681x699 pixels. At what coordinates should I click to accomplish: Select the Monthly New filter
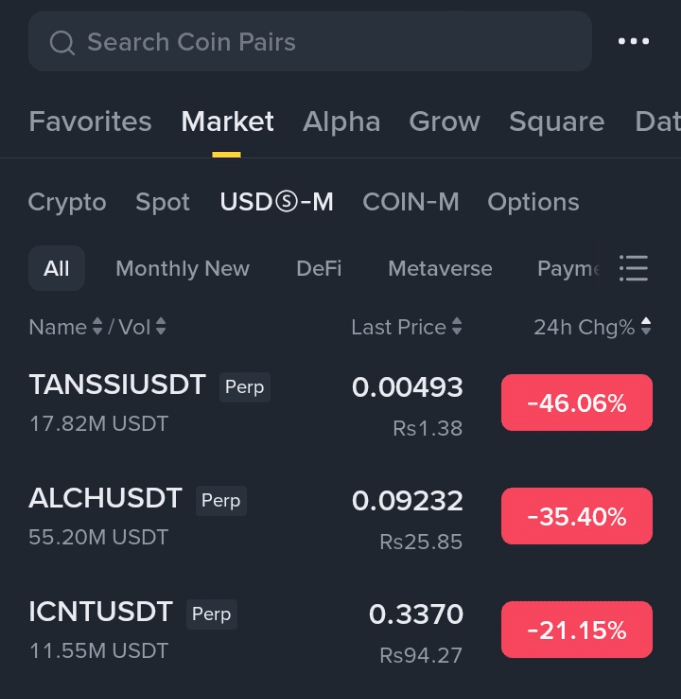tap(183, 268)
